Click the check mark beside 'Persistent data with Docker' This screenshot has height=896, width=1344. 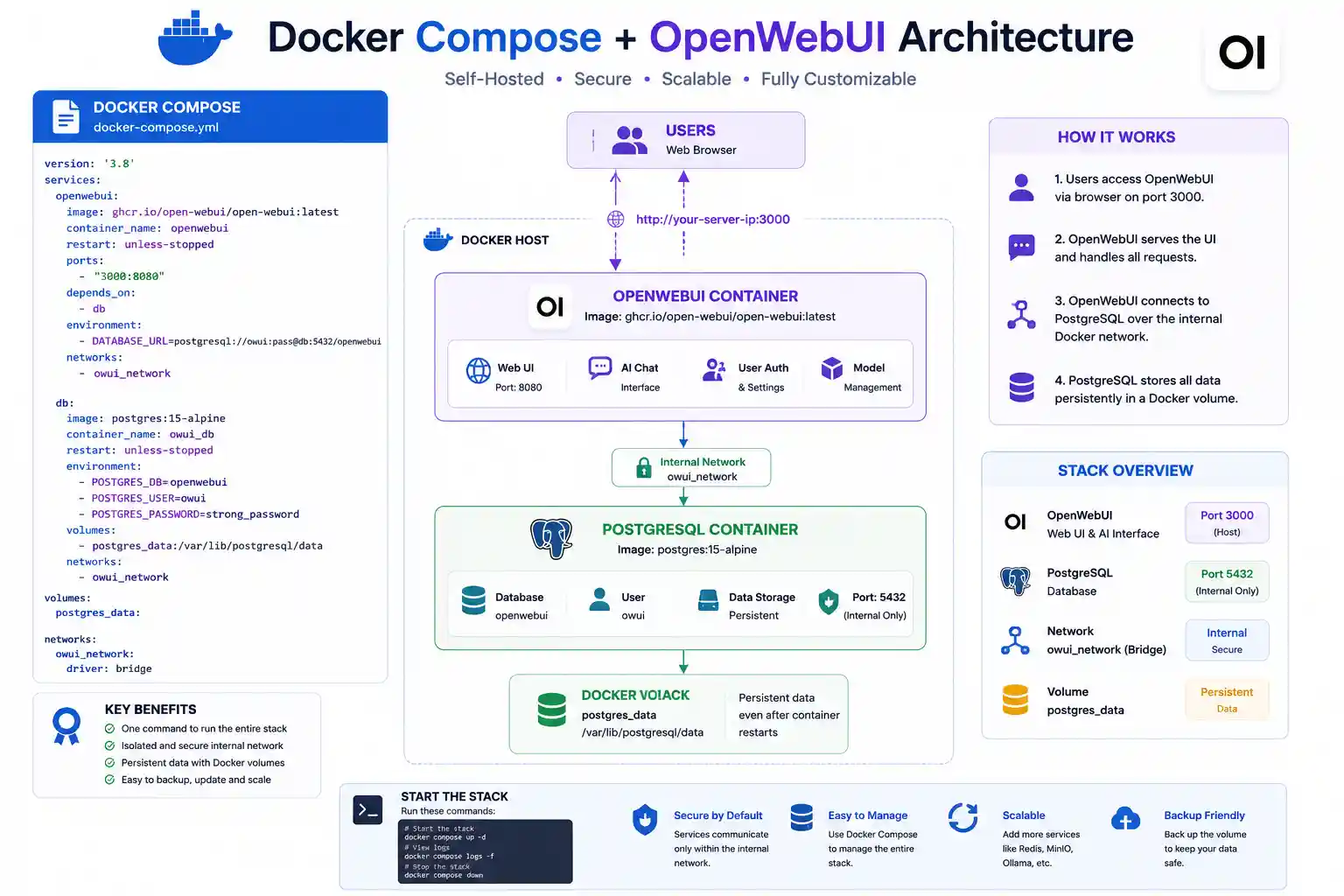[109, 763]
